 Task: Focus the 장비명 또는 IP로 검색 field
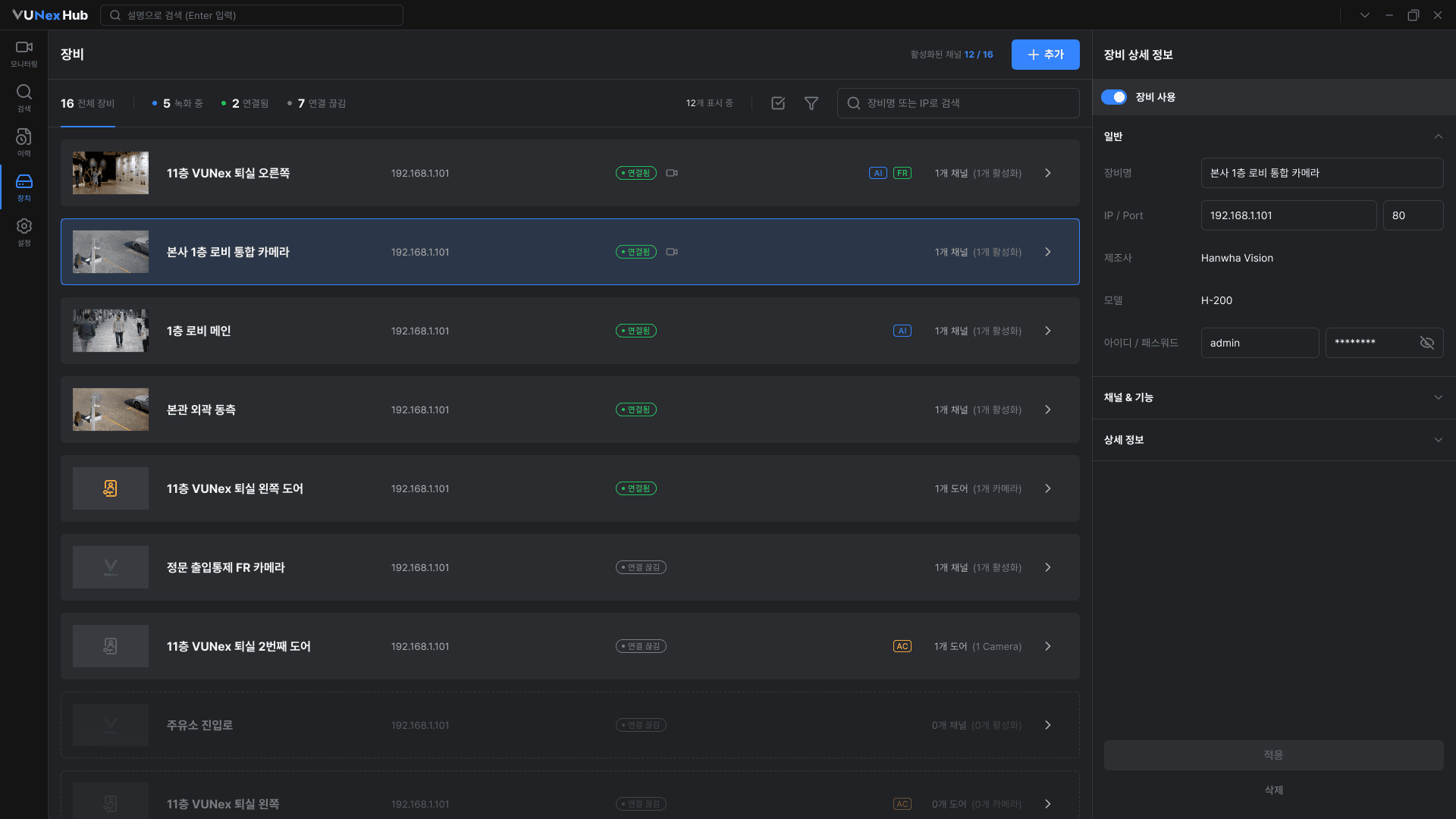[x=959, y=103]
